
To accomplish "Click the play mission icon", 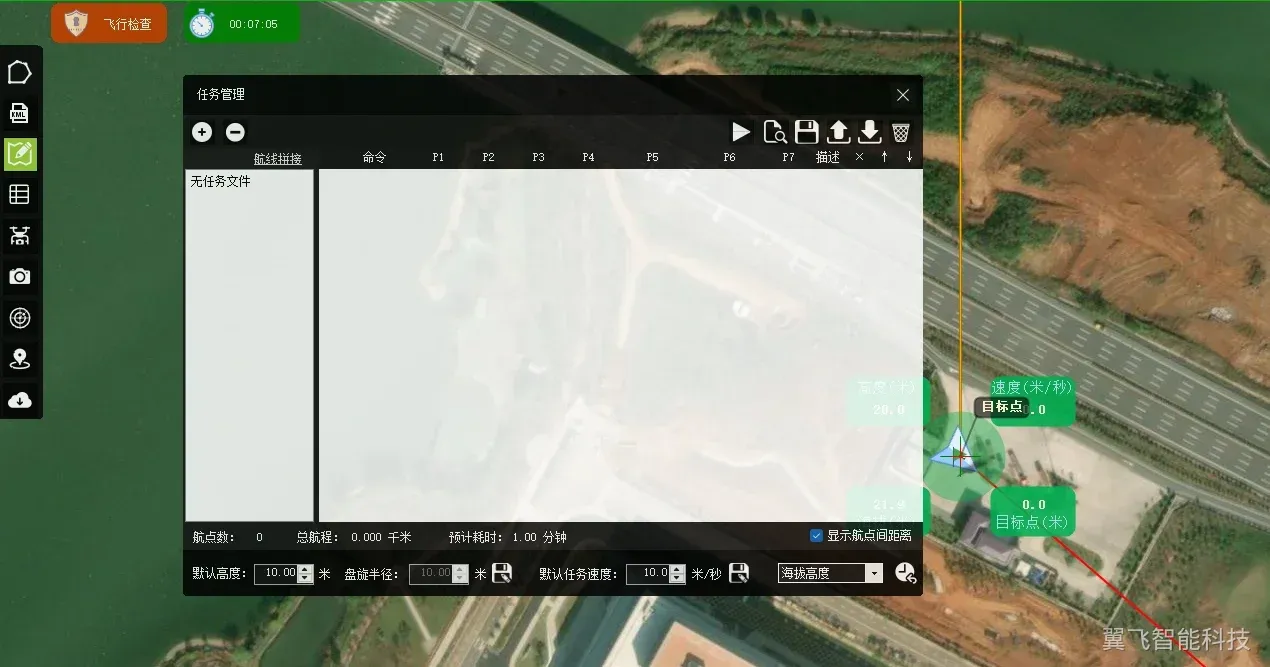I will tap(741, 132).
